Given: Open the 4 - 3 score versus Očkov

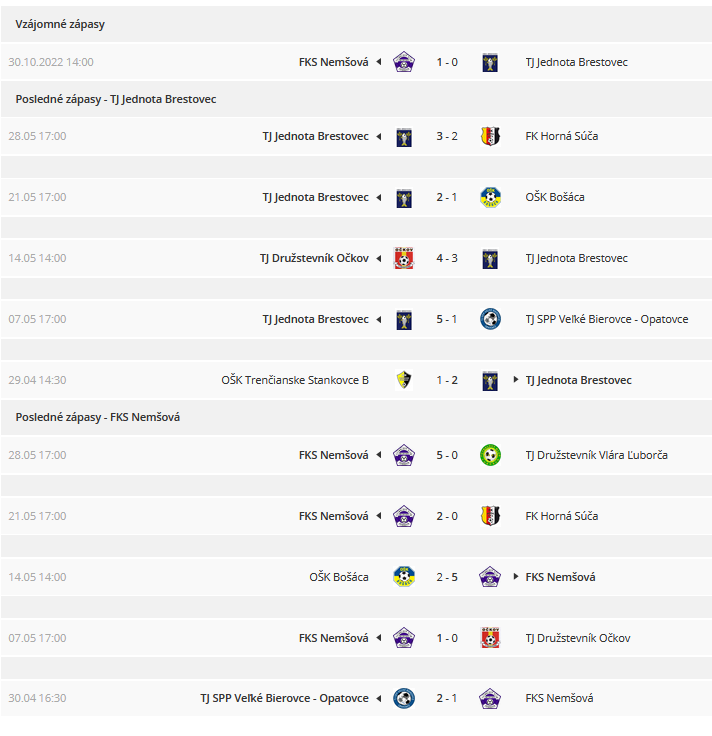Looking at the screenshot, I should 447,258.
